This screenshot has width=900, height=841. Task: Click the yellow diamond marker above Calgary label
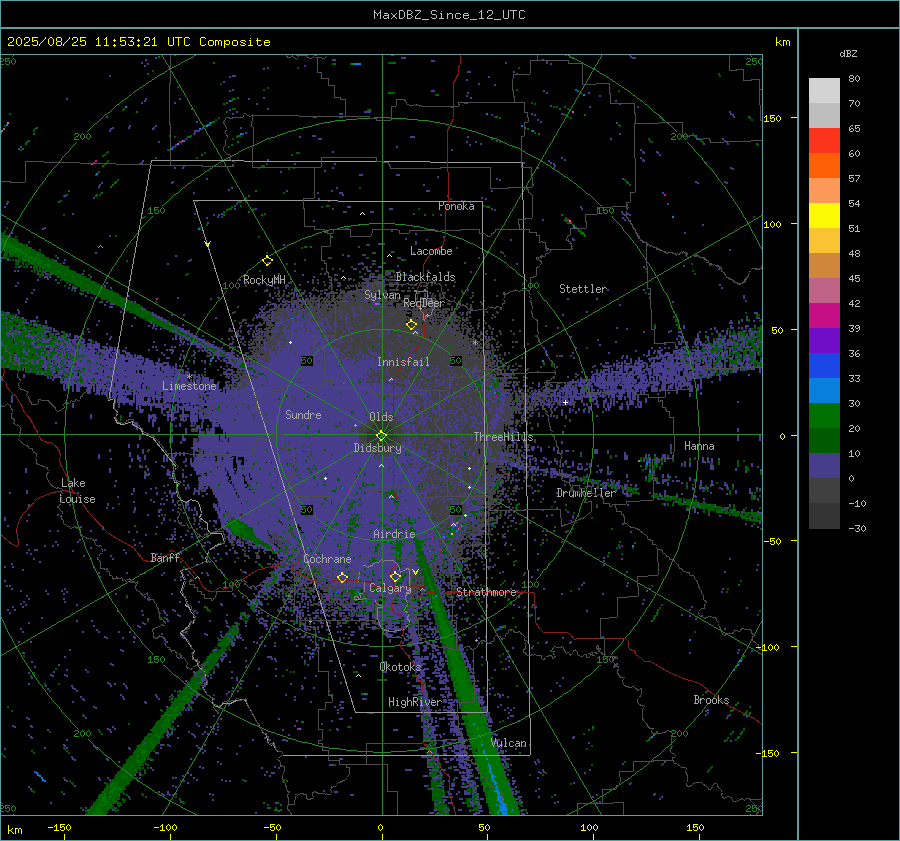pyautogui.click(x=395, y=576)
